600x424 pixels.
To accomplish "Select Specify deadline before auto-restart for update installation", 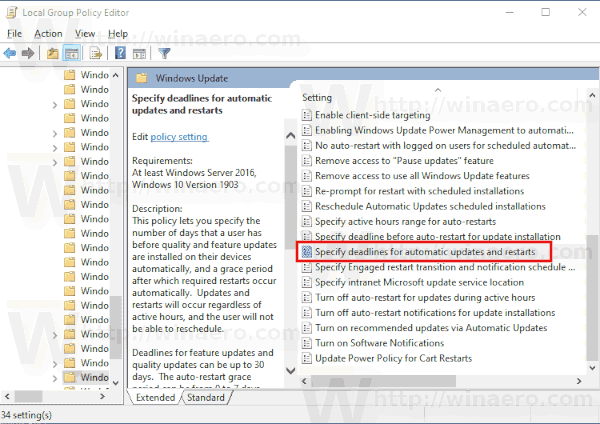I will (438, 236).
